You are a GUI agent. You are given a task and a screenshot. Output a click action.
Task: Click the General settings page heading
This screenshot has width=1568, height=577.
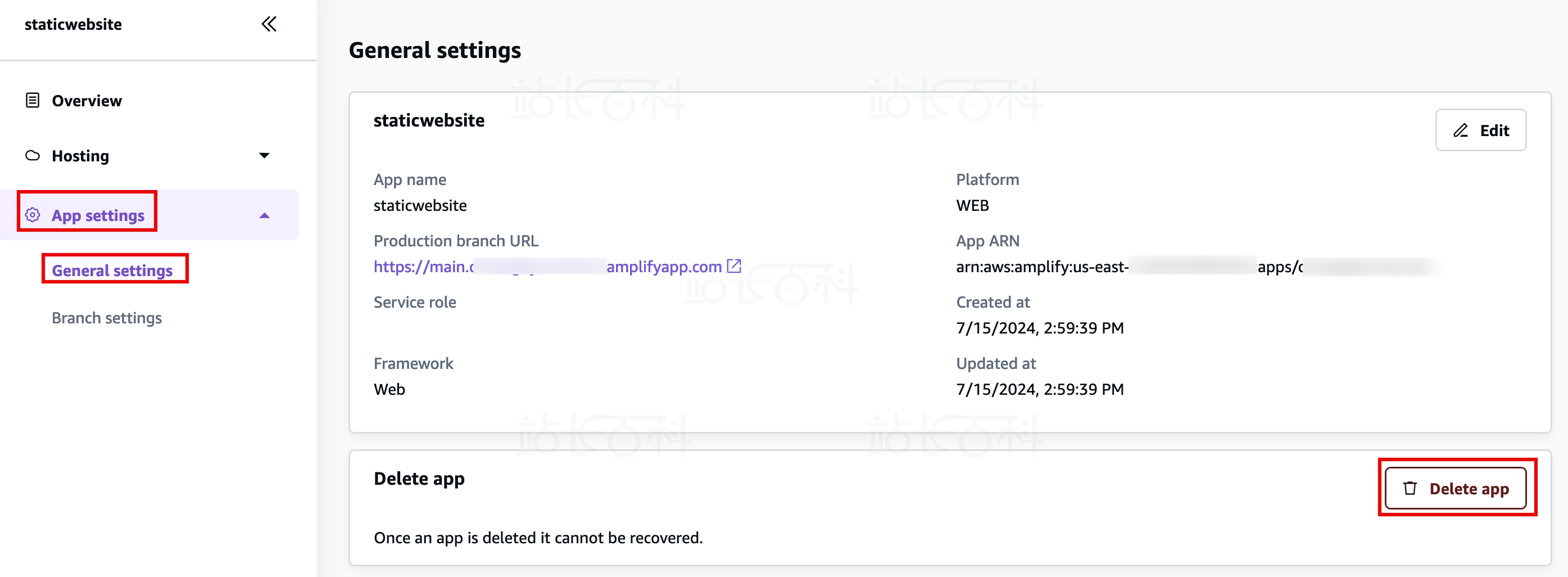434,50
